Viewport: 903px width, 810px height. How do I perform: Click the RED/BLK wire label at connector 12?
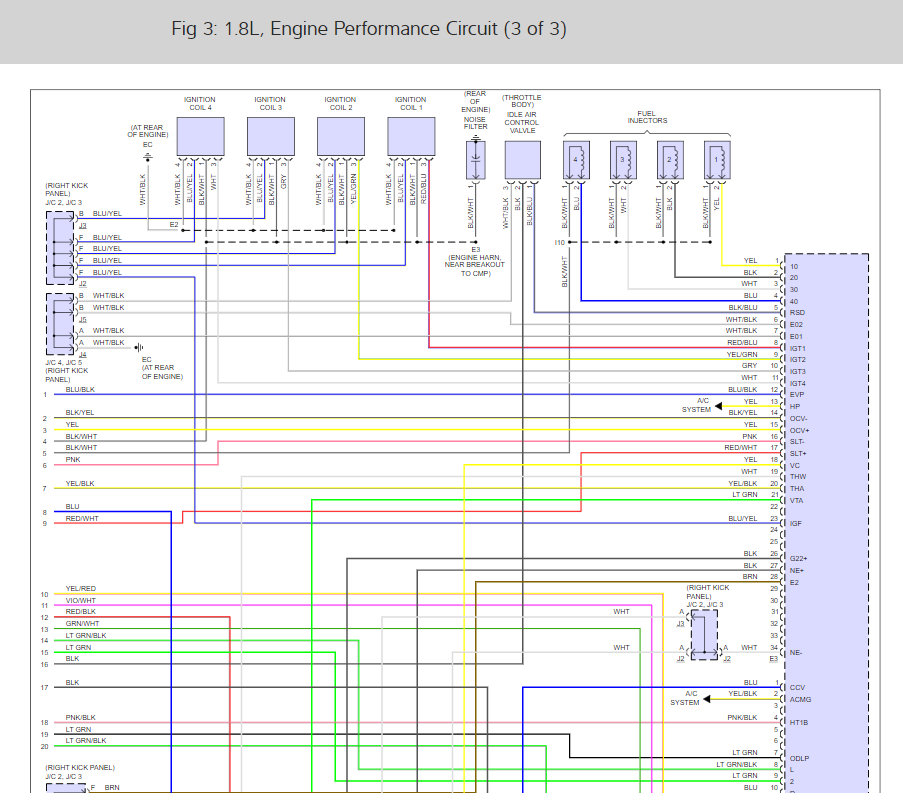[81, 611]
